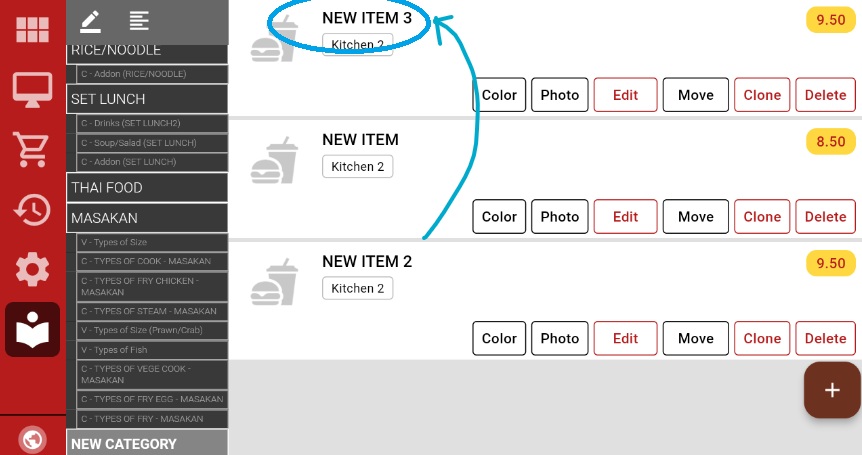Open the monitor display icon in sidebar
This screenshot has height=455, width=862.
tap(32, 90)
